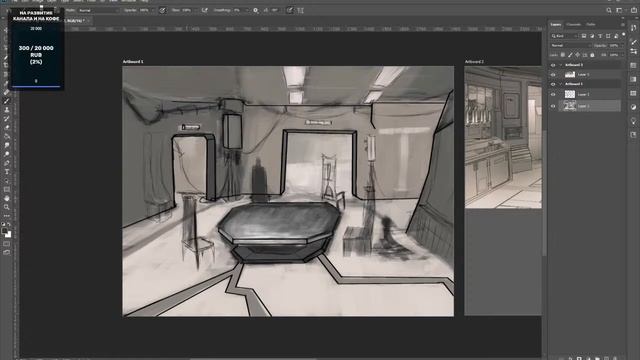Click Artboard 2's Layer 1 thumbnail
Image resolution: width=640 pixels, height=360 pixels.
(570, 74)
